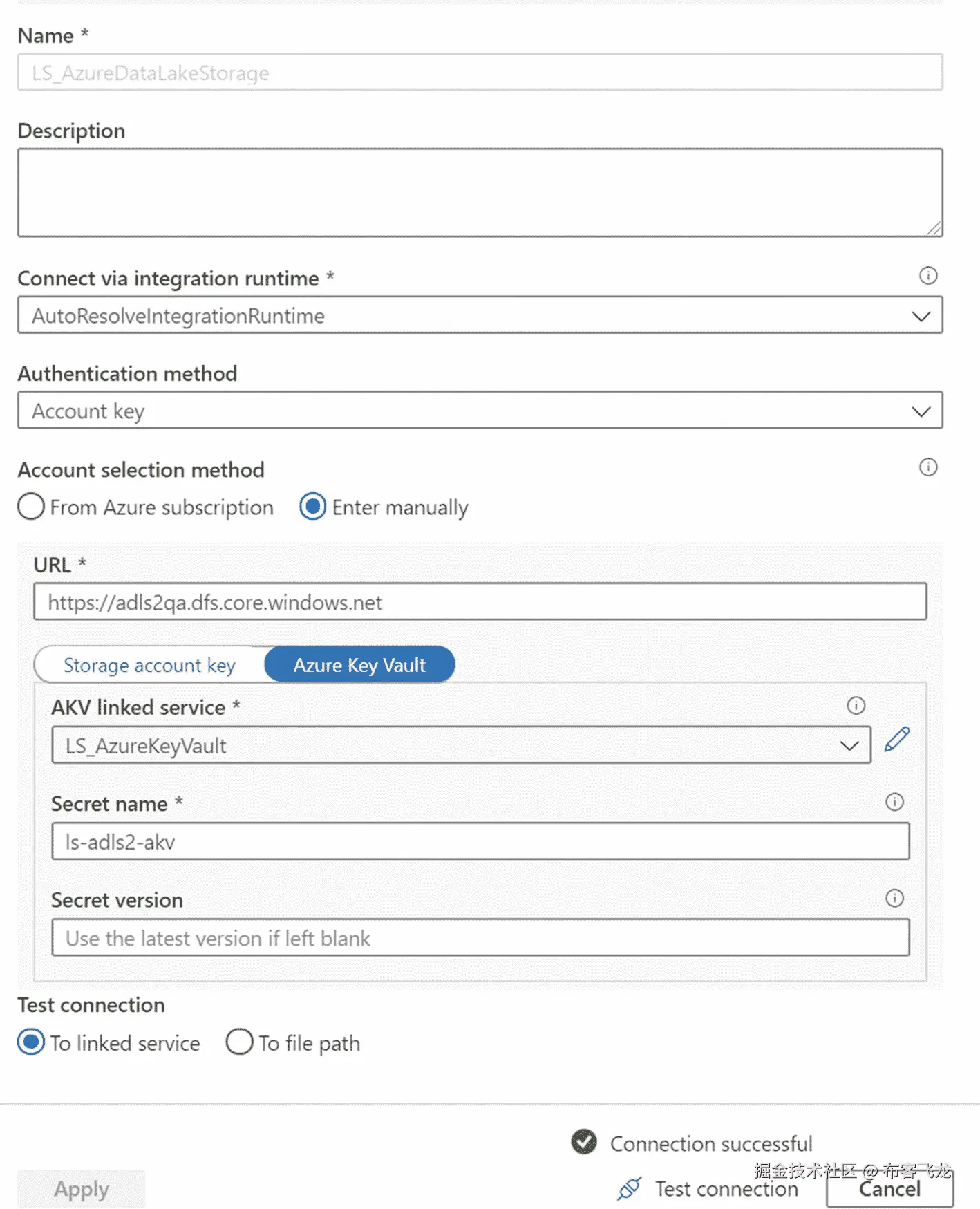Switch to Storage account key tab
Viewport: 980px width, 1209px height.
point(149,665)
